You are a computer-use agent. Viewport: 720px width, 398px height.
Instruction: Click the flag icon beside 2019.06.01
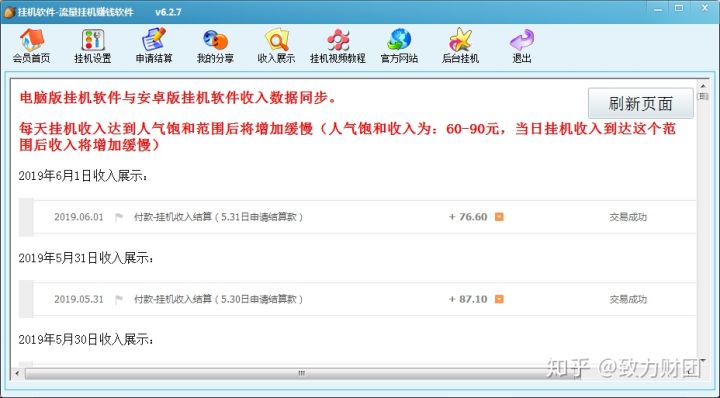(119, 217)
